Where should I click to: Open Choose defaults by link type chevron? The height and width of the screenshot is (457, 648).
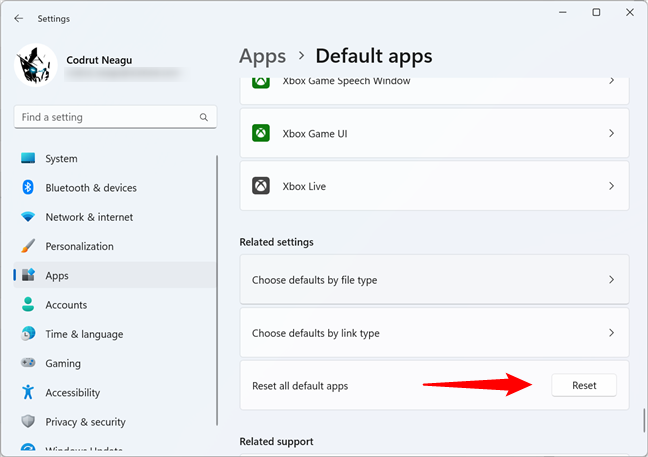(611, 333)
